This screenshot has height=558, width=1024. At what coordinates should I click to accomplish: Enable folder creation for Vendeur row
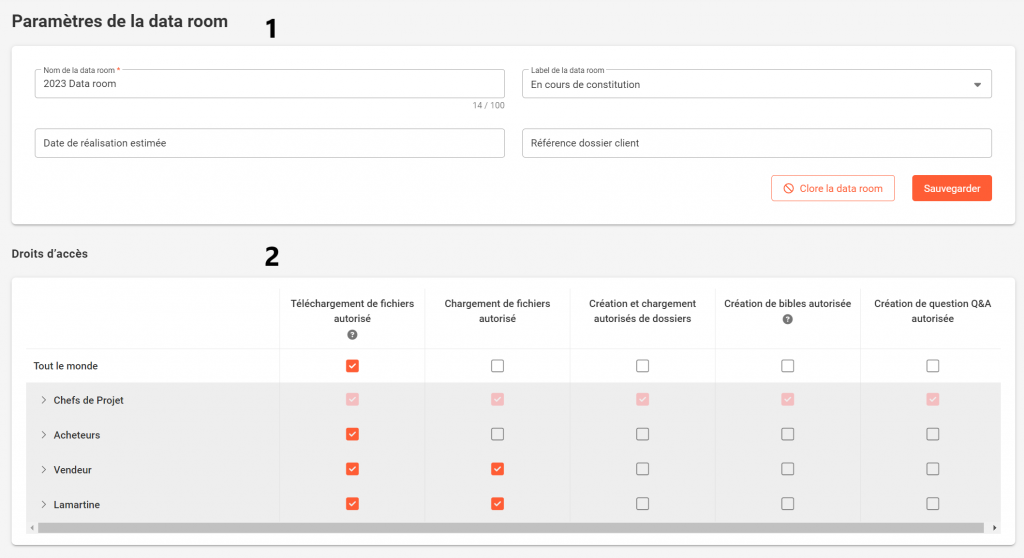pyautogui.click(x=642, y=469)
